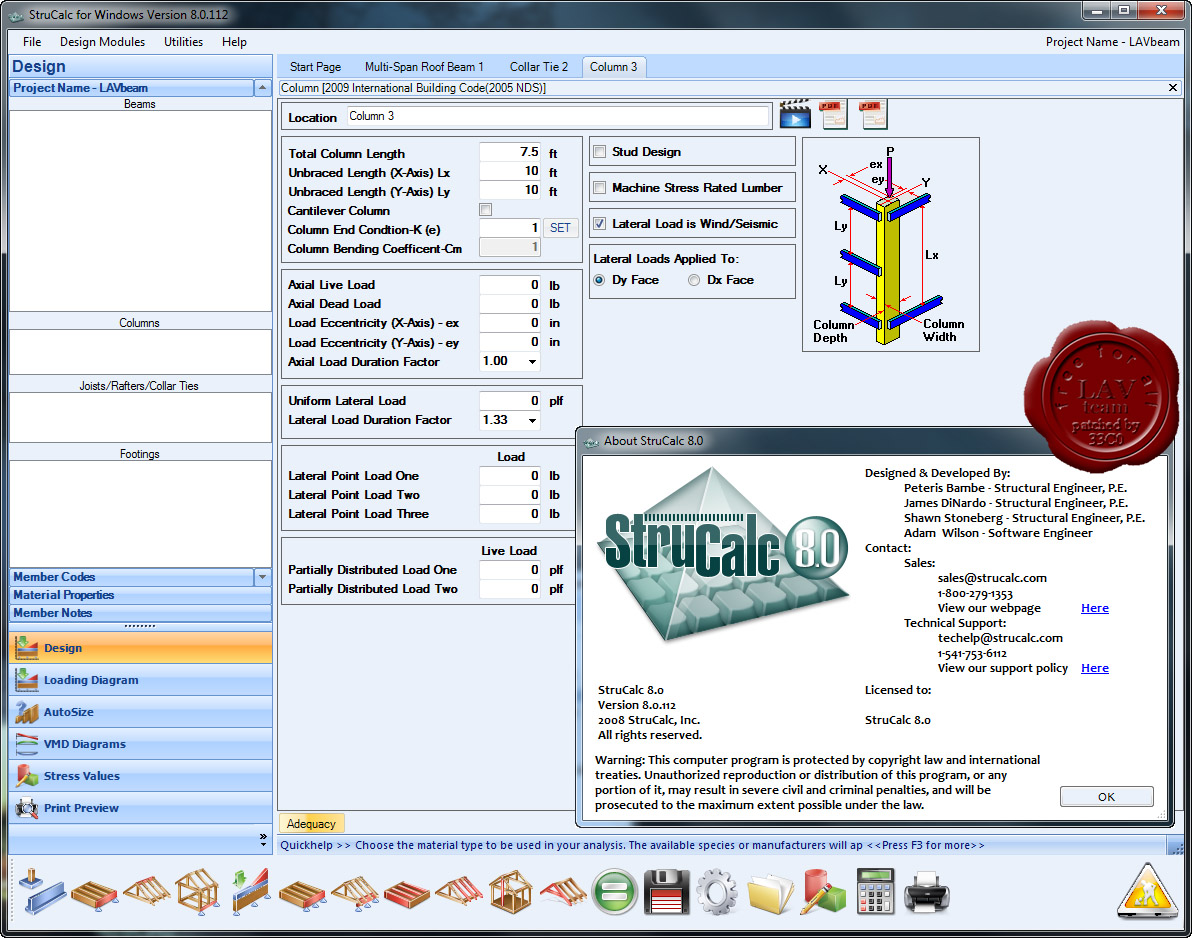Click OK in the About StruCalc dialog
1192x938 pixels.
tap(1106, 797)
